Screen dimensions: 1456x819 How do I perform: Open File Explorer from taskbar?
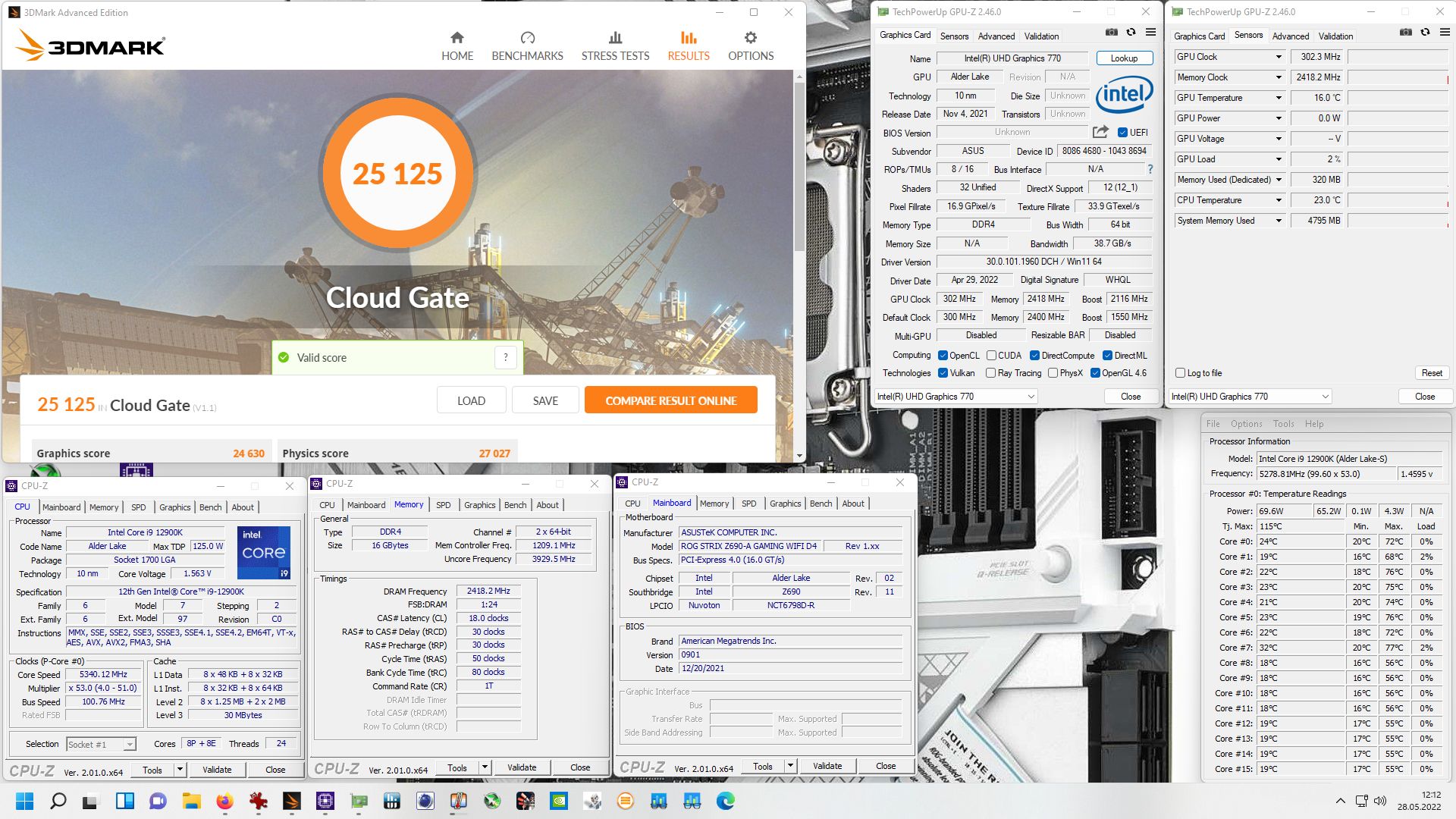[x=191, y=801]
